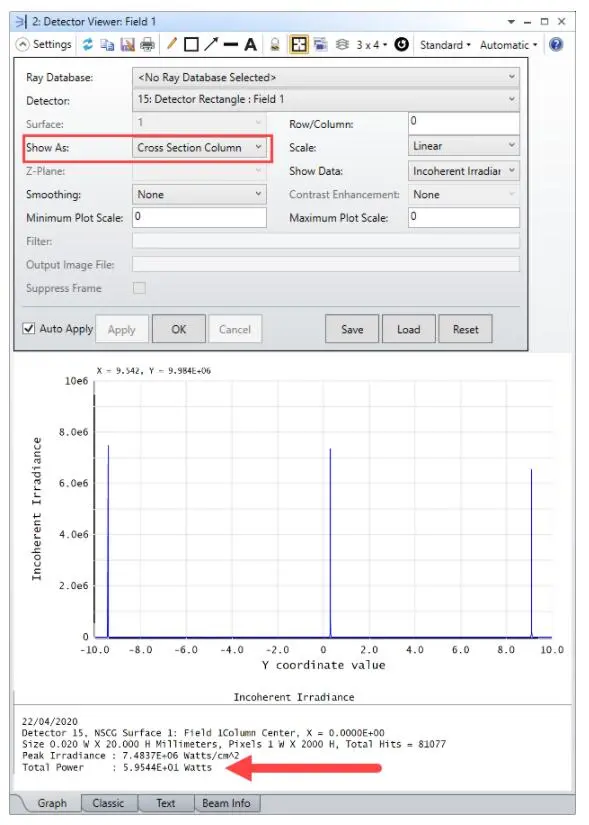Expand the Detector Rectangle dropdown
589x825 pixels.
[326, 99]
